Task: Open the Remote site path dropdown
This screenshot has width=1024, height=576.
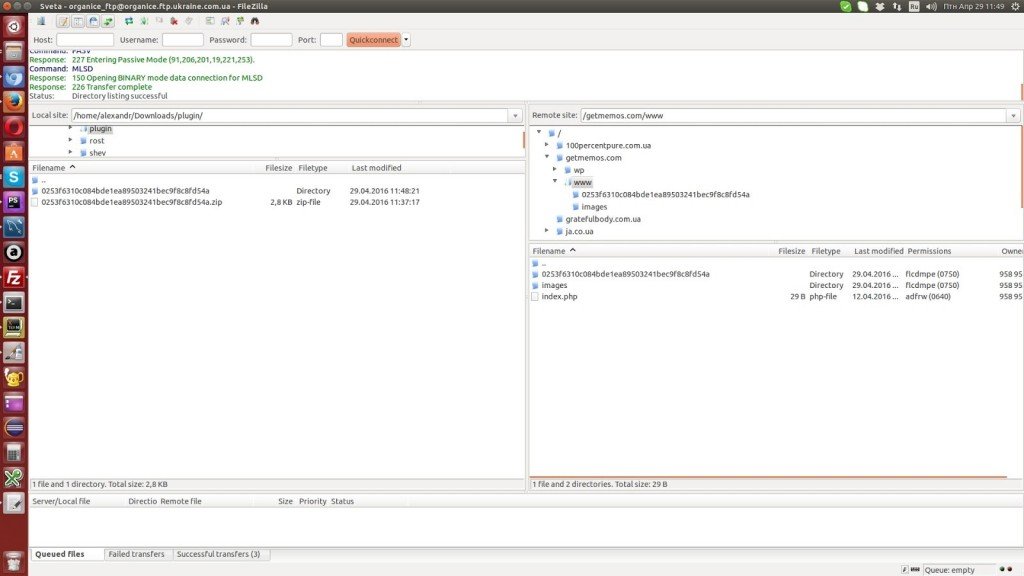Action: (x=1013, y=116)
